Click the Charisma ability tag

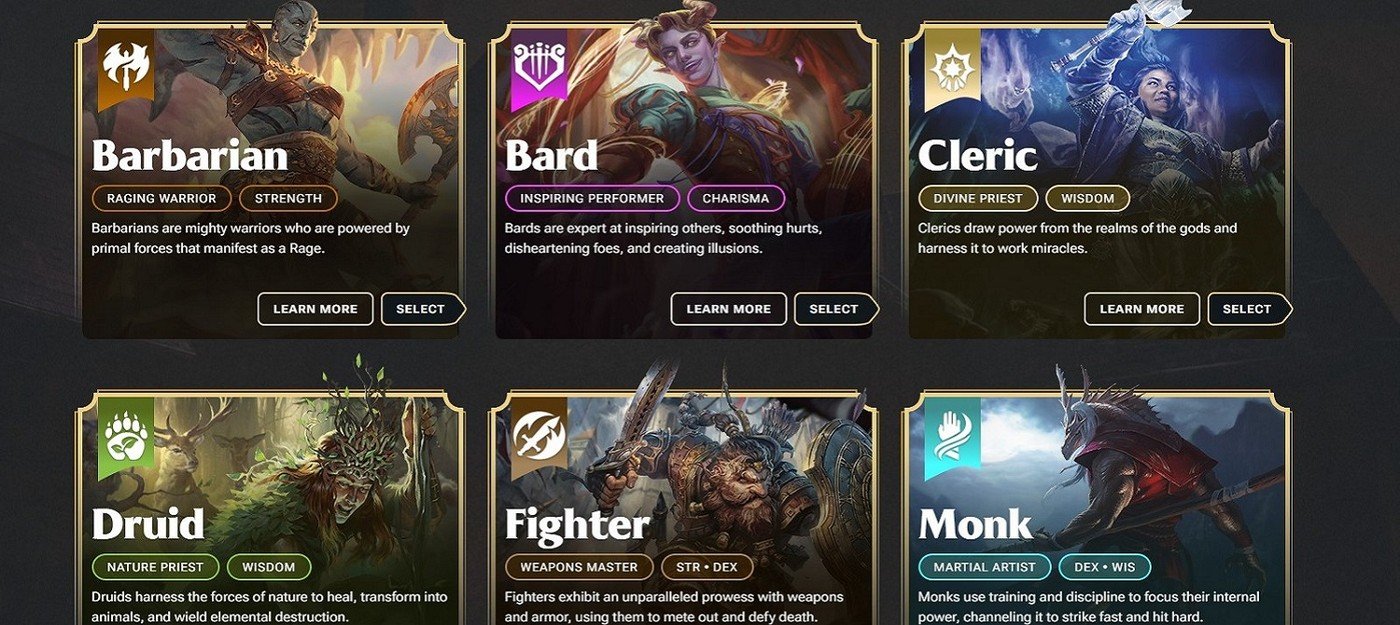(736, 198)
